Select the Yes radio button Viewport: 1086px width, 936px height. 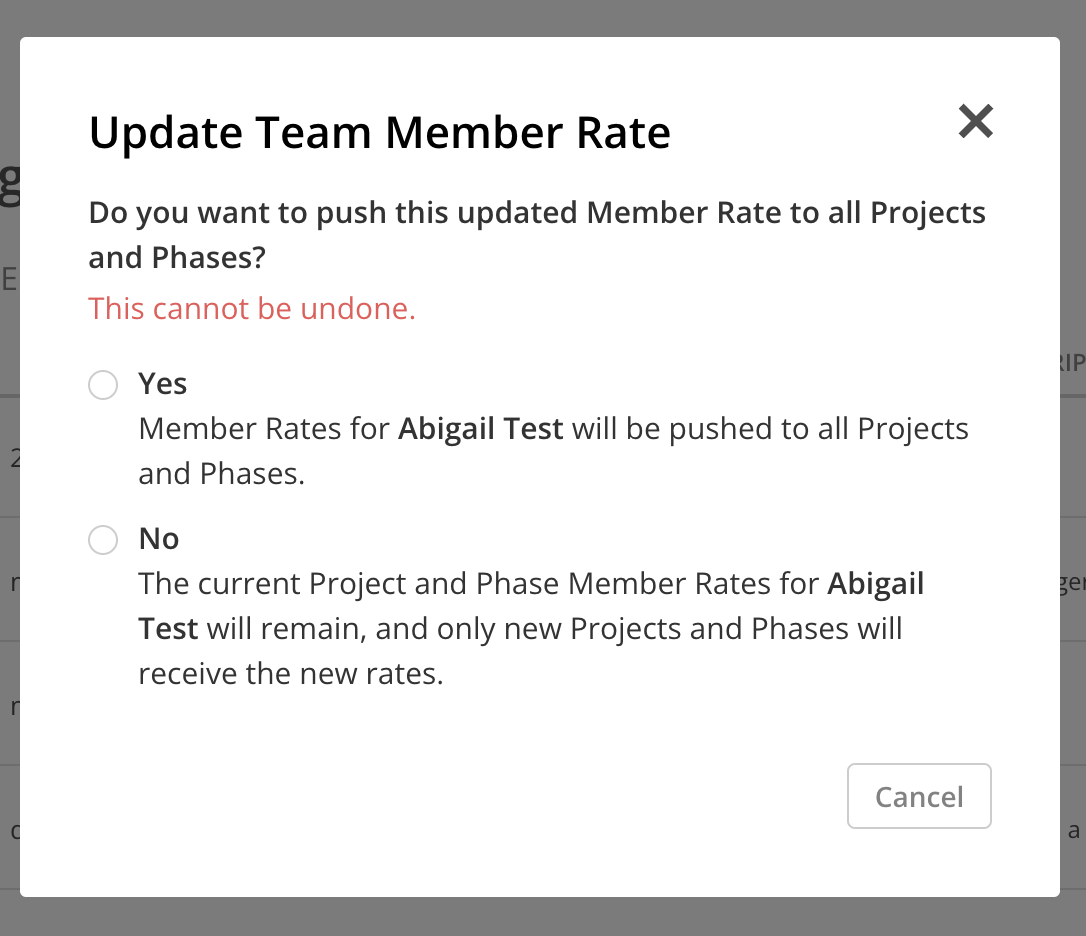coord(103,385)
